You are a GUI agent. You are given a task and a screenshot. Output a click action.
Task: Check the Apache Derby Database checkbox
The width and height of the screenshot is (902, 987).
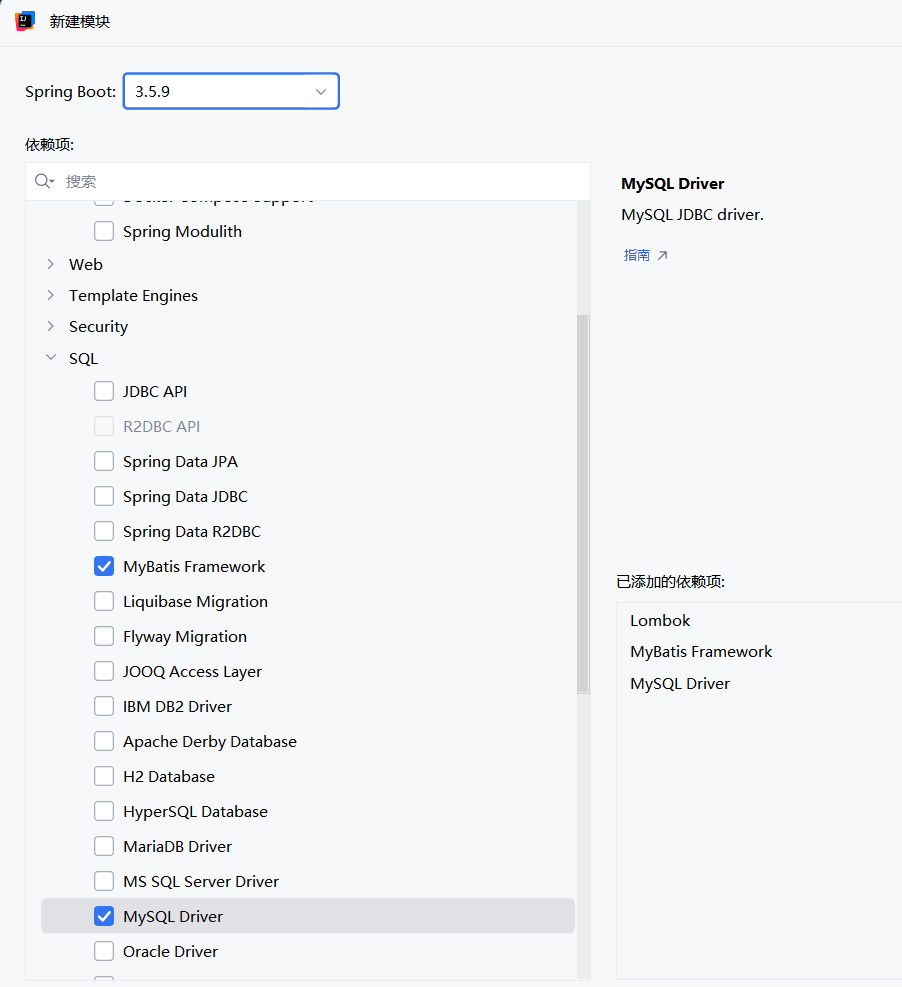[x=104, y=741]
